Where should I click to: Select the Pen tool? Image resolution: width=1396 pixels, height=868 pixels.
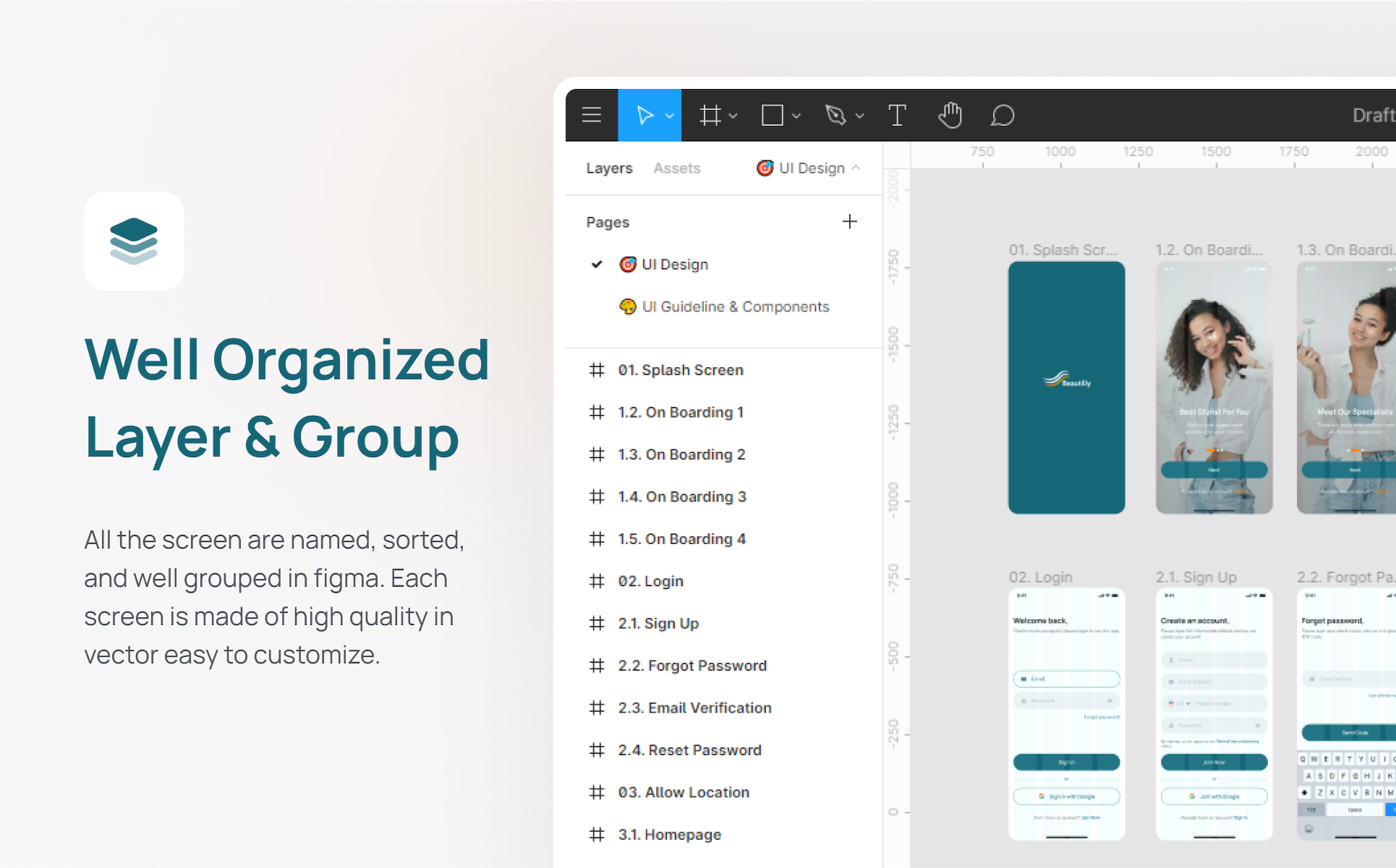[835, 115]
